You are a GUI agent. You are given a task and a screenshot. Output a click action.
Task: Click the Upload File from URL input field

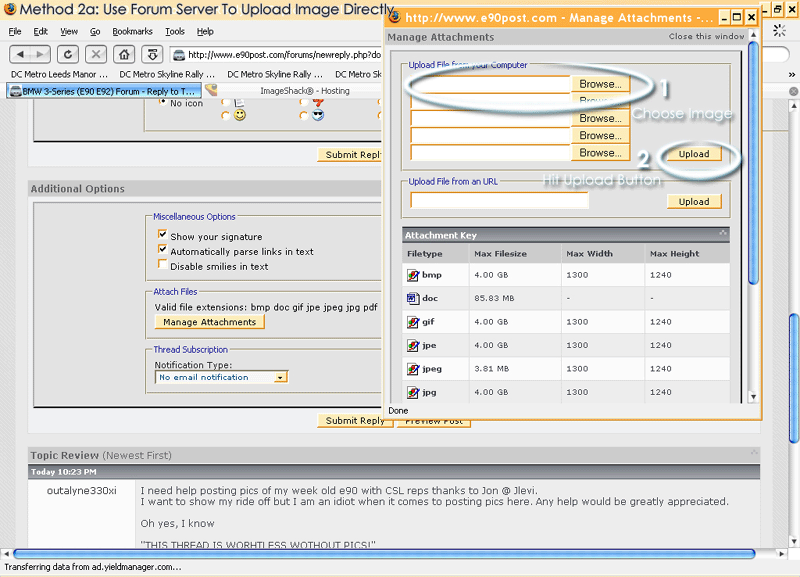point(499,200)
